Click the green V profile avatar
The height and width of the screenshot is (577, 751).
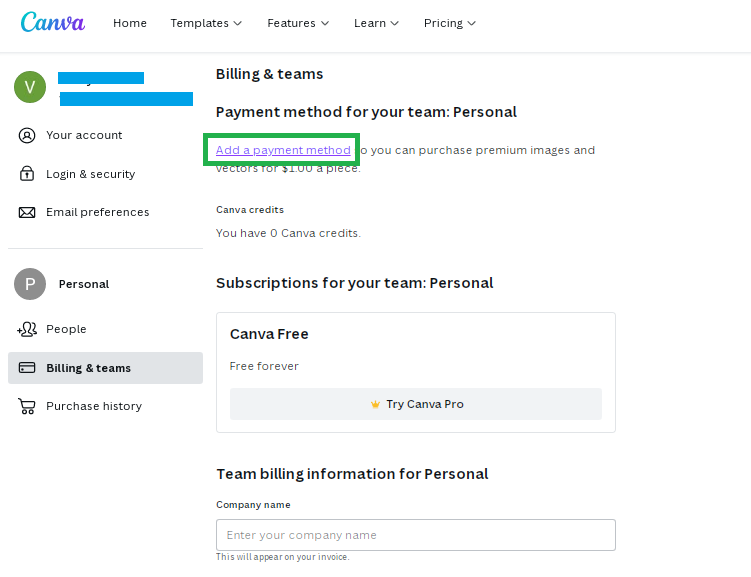[30, 87]
